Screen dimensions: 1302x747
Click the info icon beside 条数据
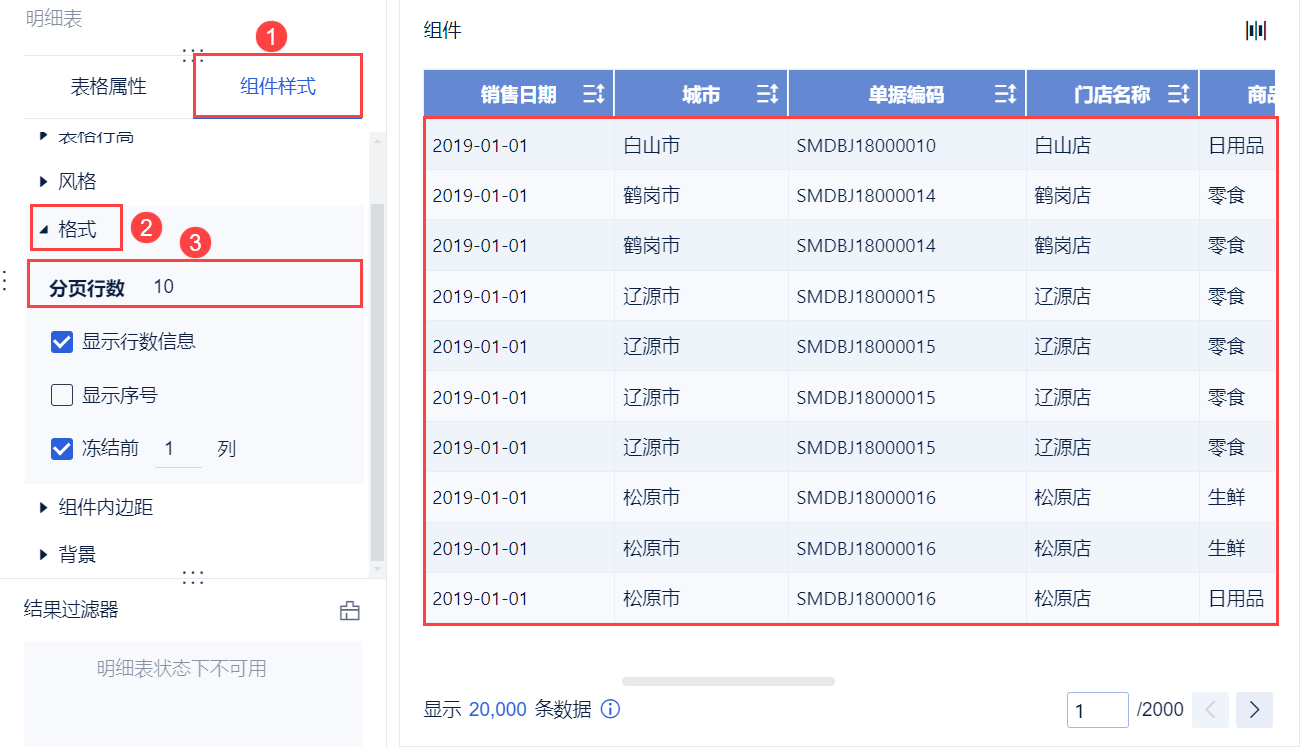point(610,709)
